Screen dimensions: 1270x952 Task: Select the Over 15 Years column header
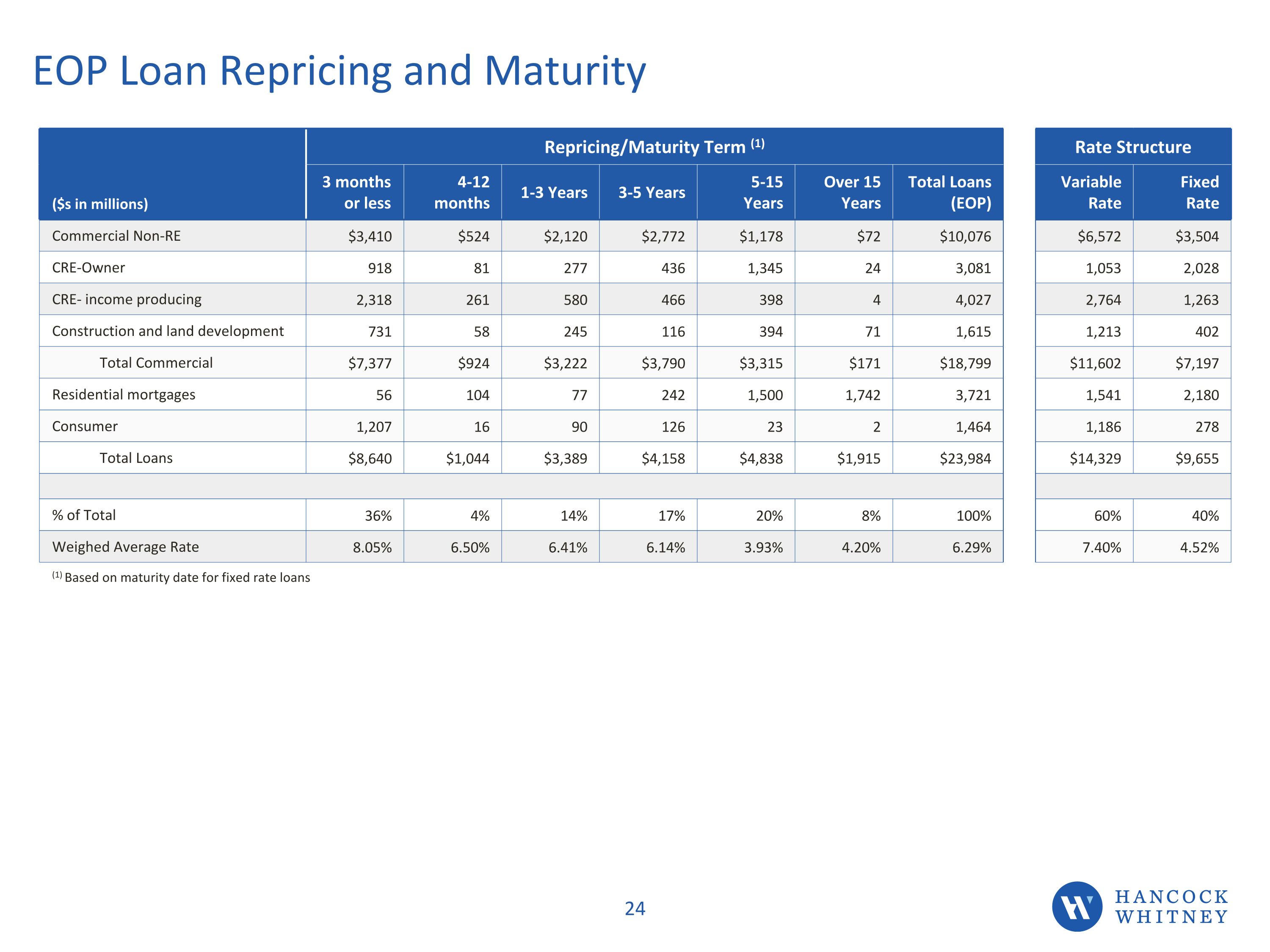coord(852,192)
